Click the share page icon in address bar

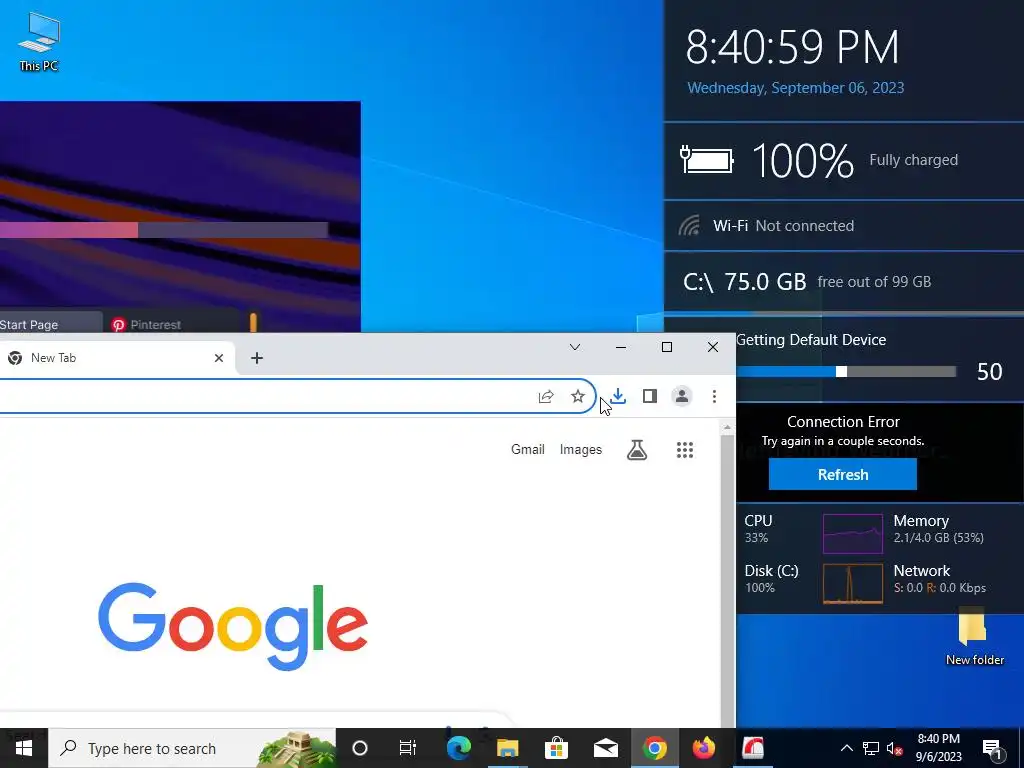tap(546, 396)
